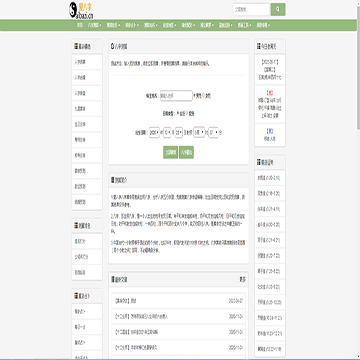The width and height of the screenshot is (360, 360).
Task: Click the list icon heading the top-right sidebar panel
Action: click(x=259, y=46)
